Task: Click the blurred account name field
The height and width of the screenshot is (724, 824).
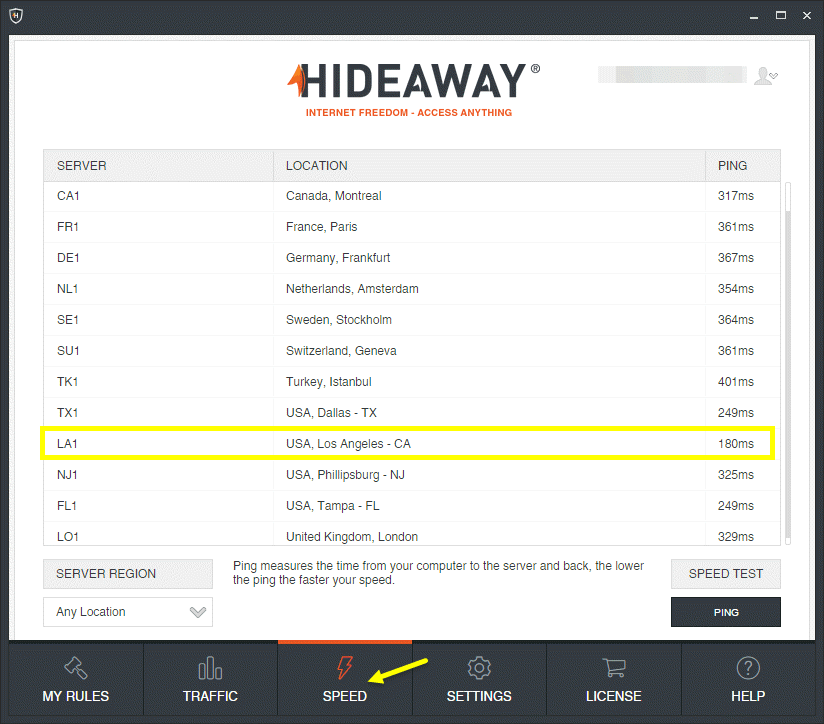Action: [x=672, y=75]
